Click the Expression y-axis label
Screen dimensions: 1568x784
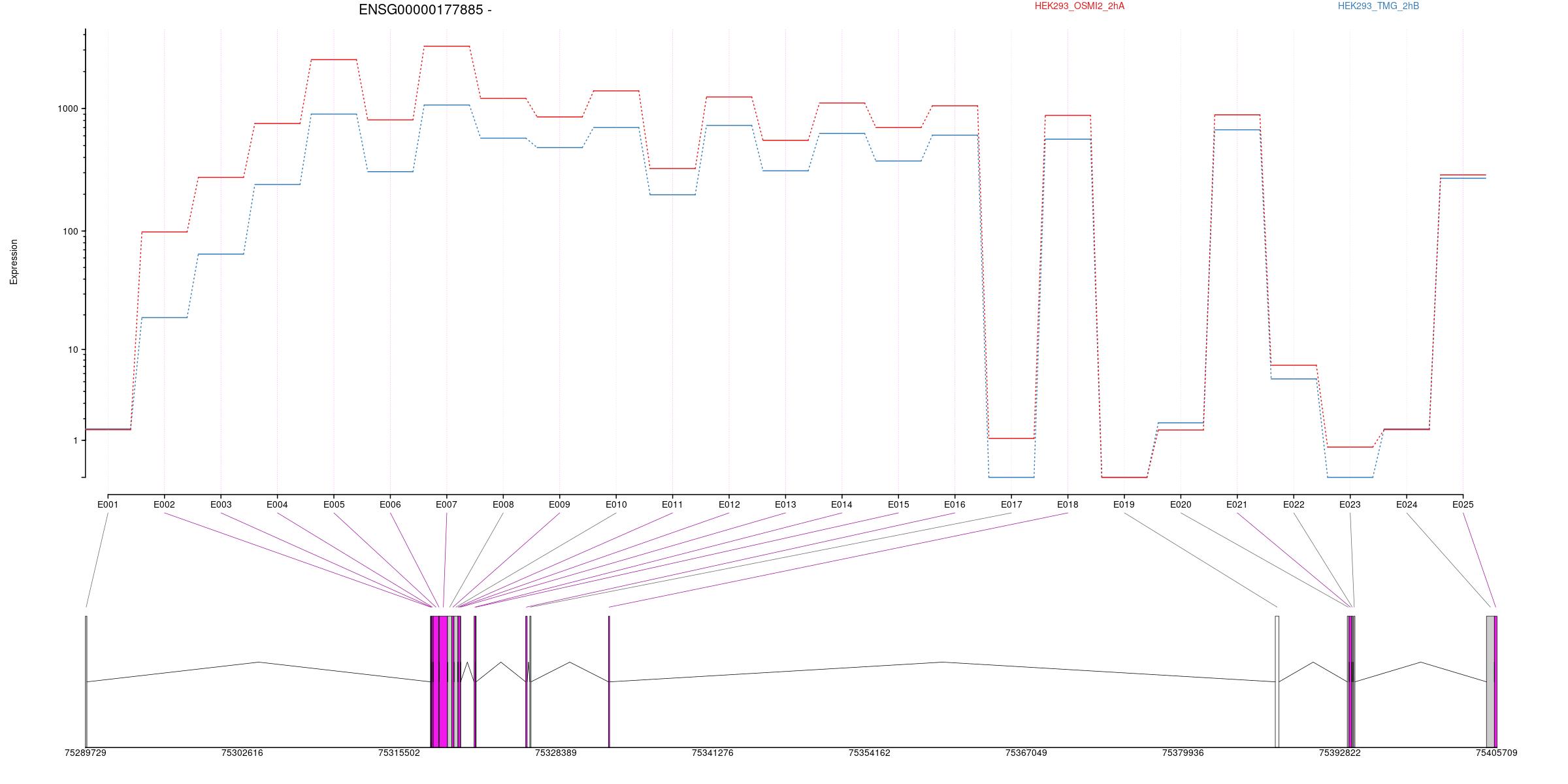pyautogui.click(x=14, y=262)
